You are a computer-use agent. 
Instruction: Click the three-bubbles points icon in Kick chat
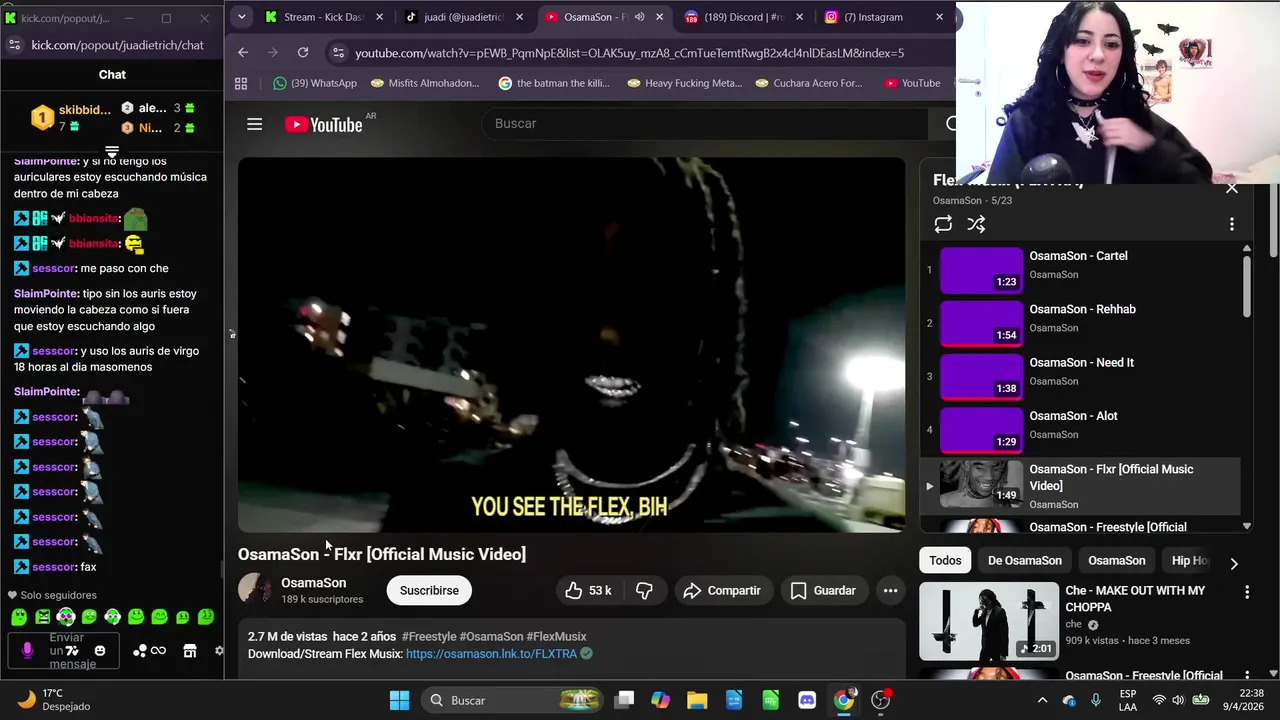click(140, 651)
